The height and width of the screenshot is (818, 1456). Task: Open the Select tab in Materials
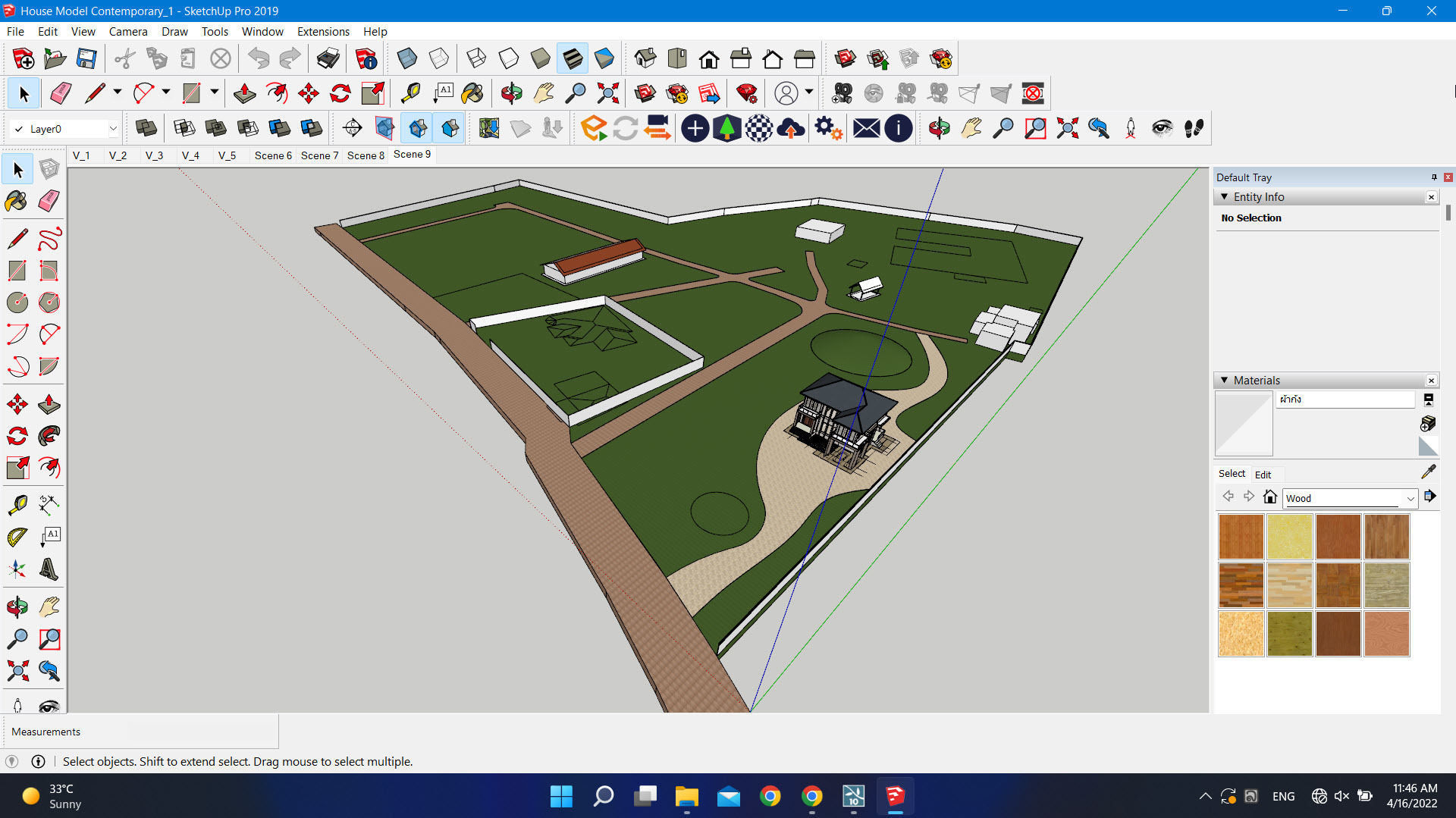(1232, 473)
